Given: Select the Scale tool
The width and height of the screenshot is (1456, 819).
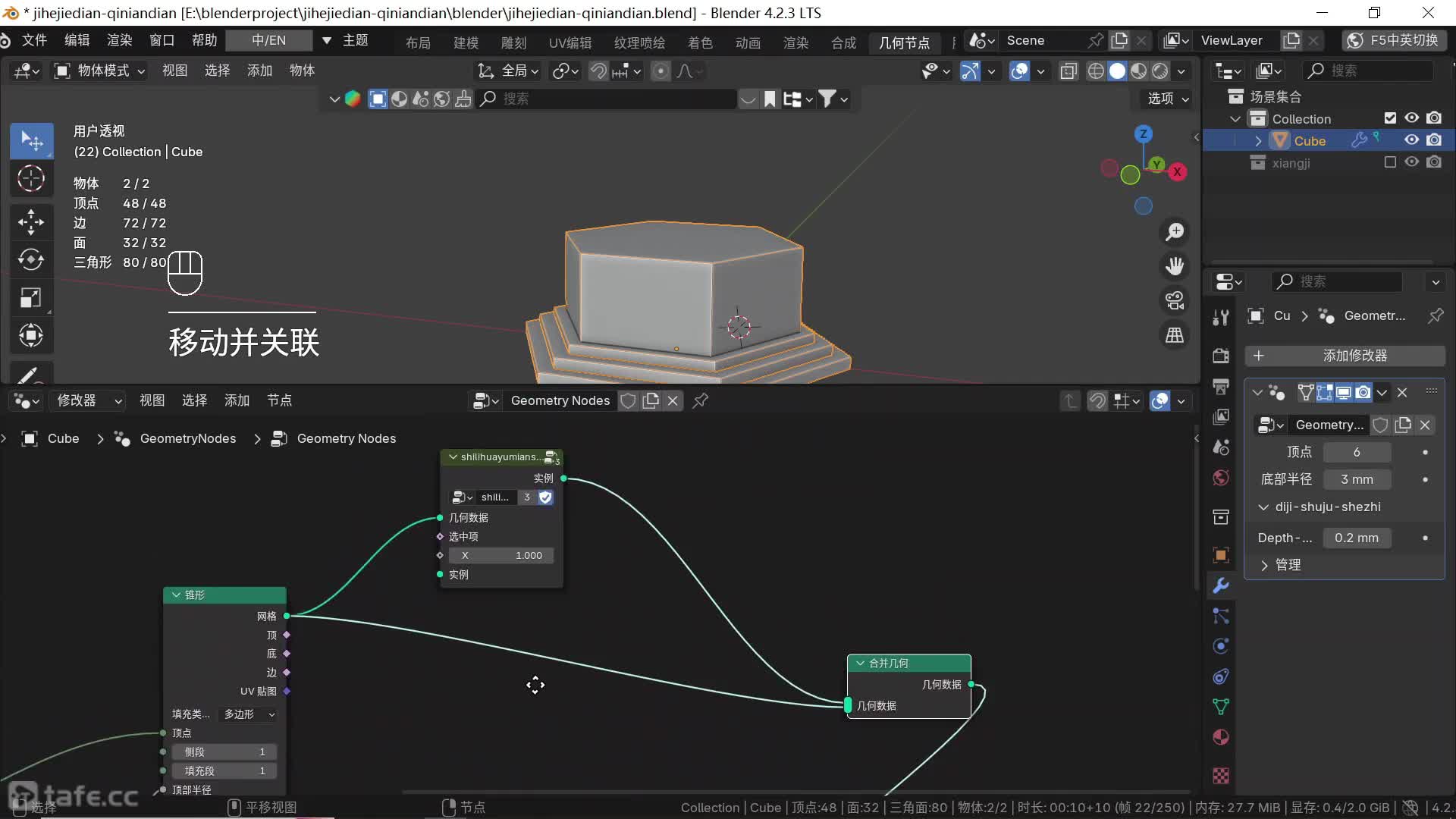Looking at the screenshot, I should [31, 297].
